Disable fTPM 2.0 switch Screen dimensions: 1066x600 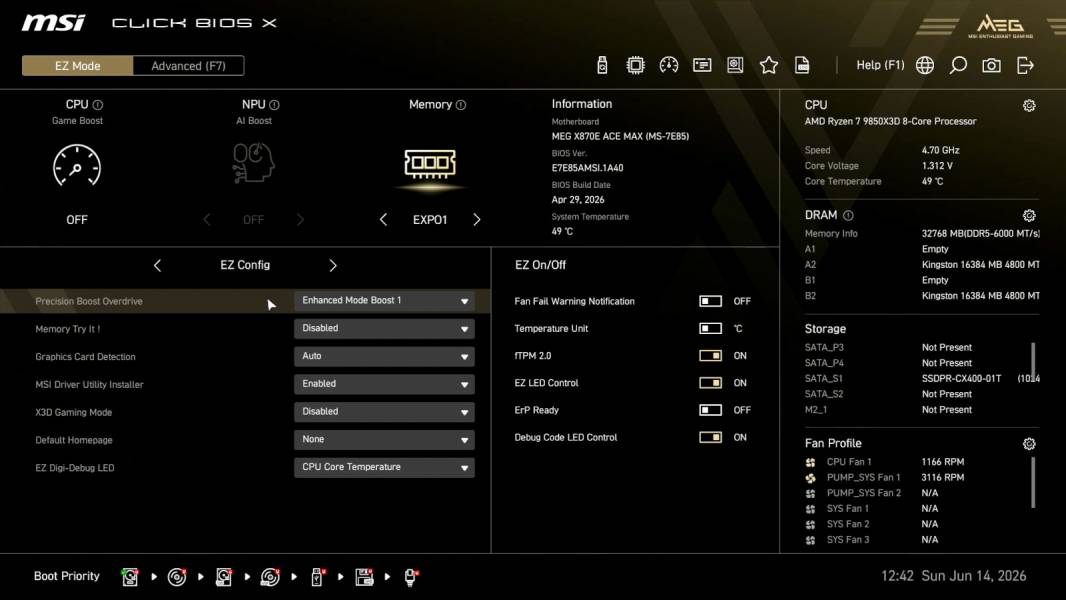tap(710, 355)
